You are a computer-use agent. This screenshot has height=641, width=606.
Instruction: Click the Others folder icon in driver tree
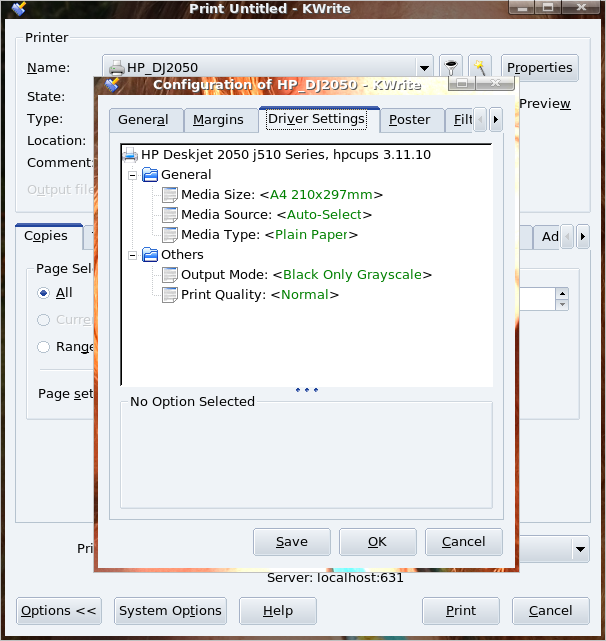pos(150,255)
